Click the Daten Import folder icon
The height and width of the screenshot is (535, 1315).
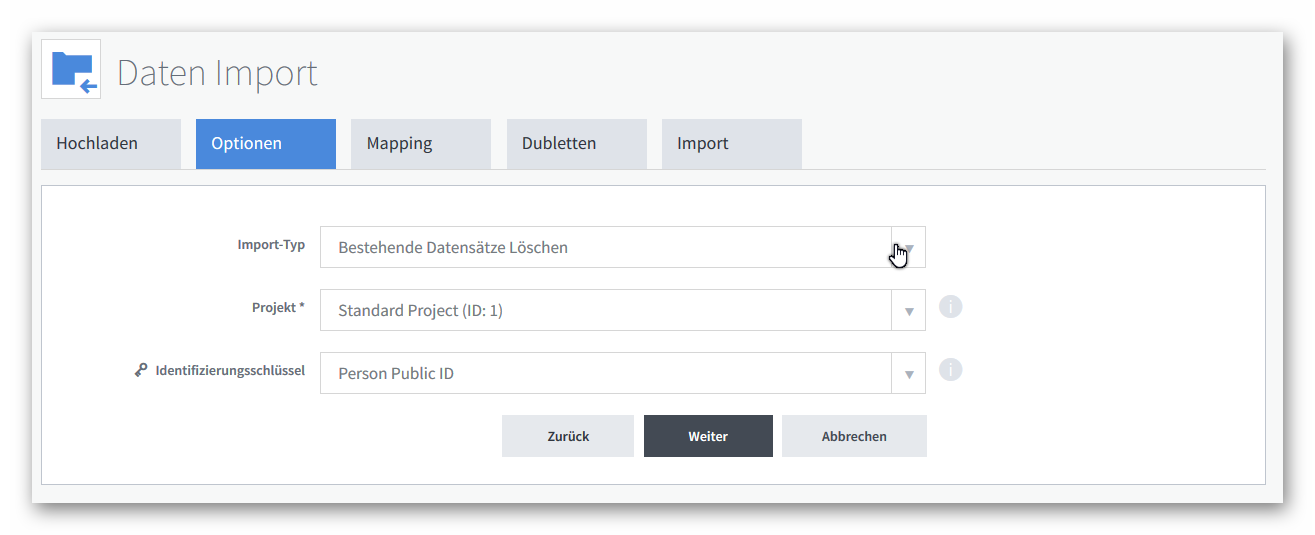tap(71, 69)
